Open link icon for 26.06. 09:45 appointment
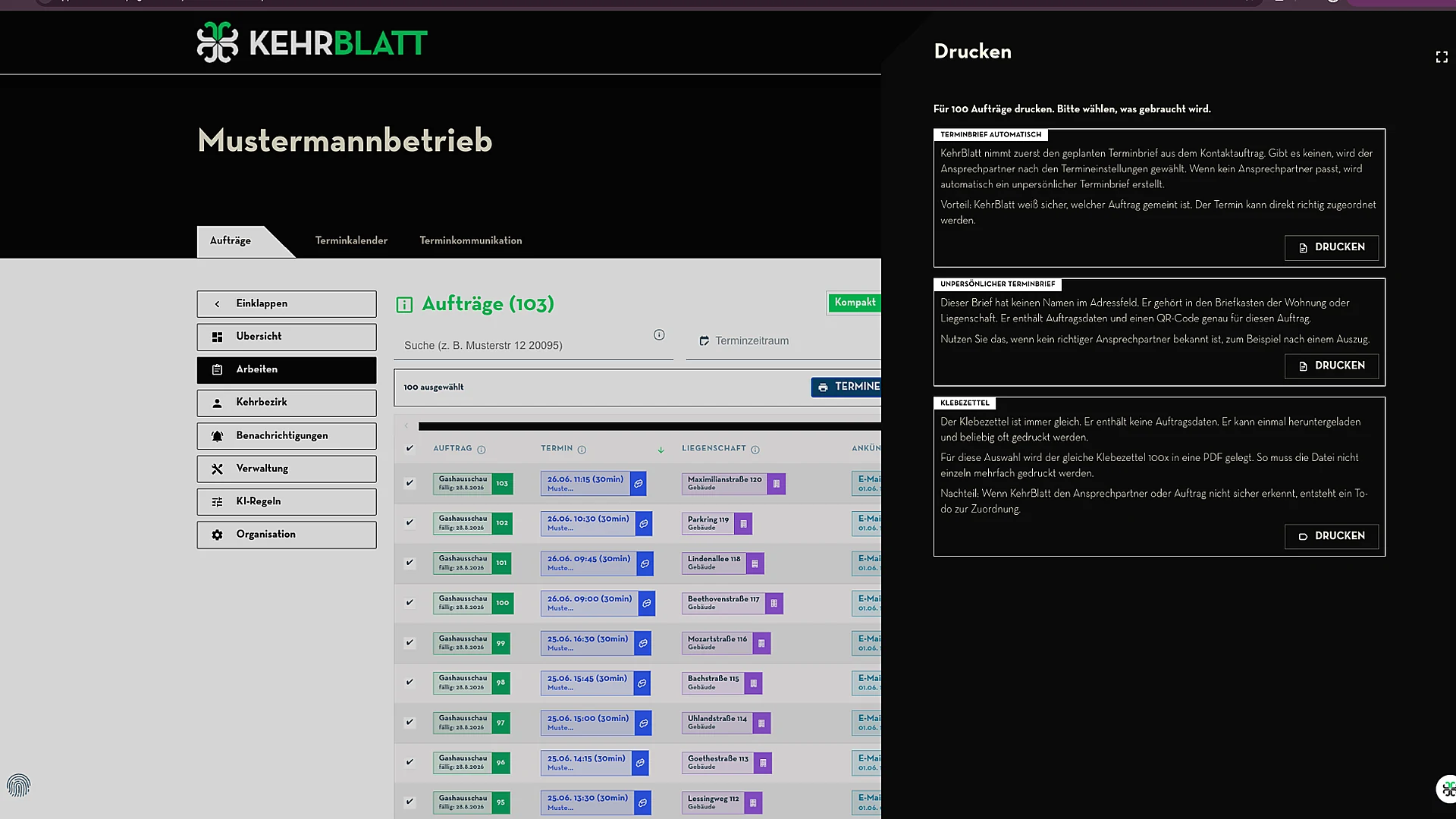The width and height of the screenshot is (1456, 819). pyautogui.click(x=645, y=563)
